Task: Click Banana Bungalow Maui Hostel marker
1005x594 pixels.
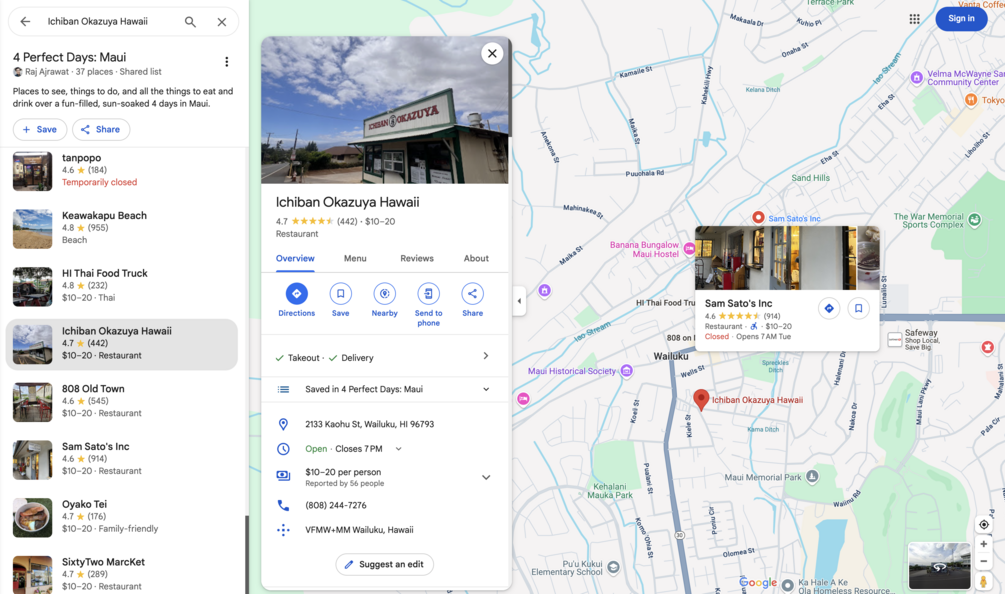Action: [x=689, y=249]
